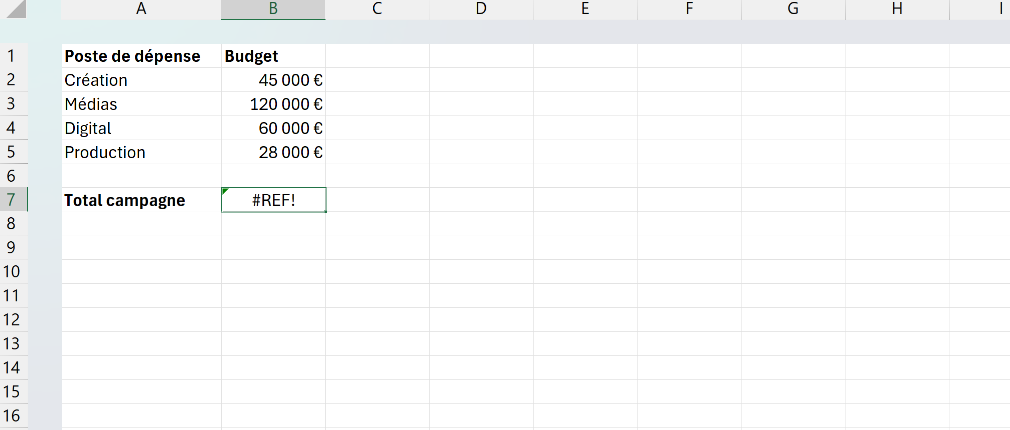Click the Select All corner triangle
Screen dimensions: 1010x430
pos(13,9)
